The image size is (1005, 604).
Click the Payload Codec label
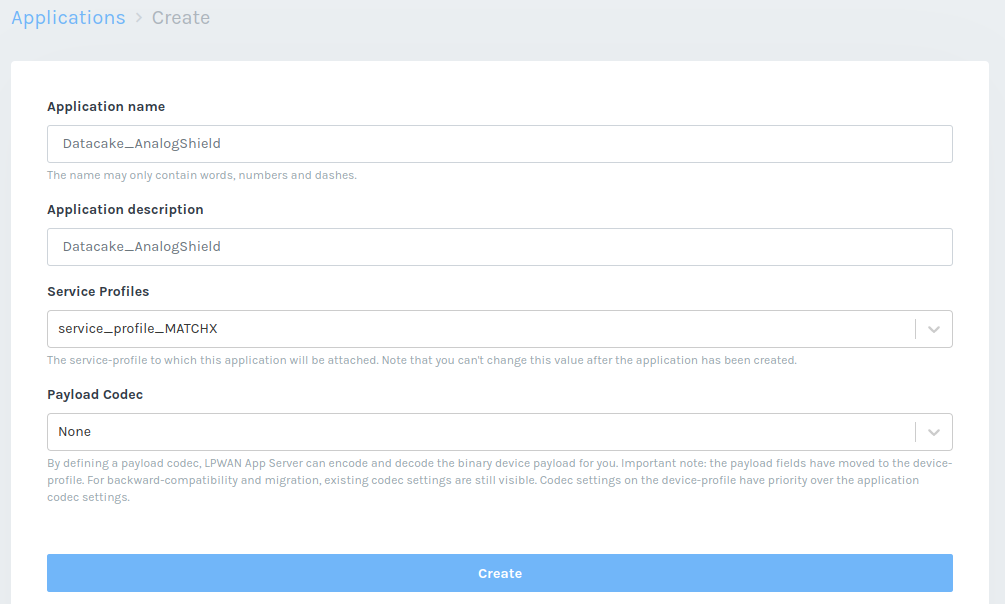[95, 395]
